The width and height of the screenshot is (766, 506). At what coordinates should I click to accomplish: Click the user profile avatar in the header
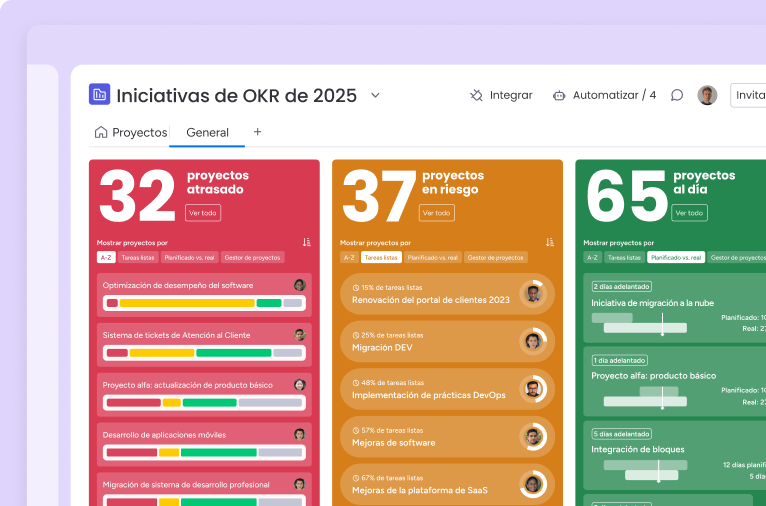coord(707,95)
